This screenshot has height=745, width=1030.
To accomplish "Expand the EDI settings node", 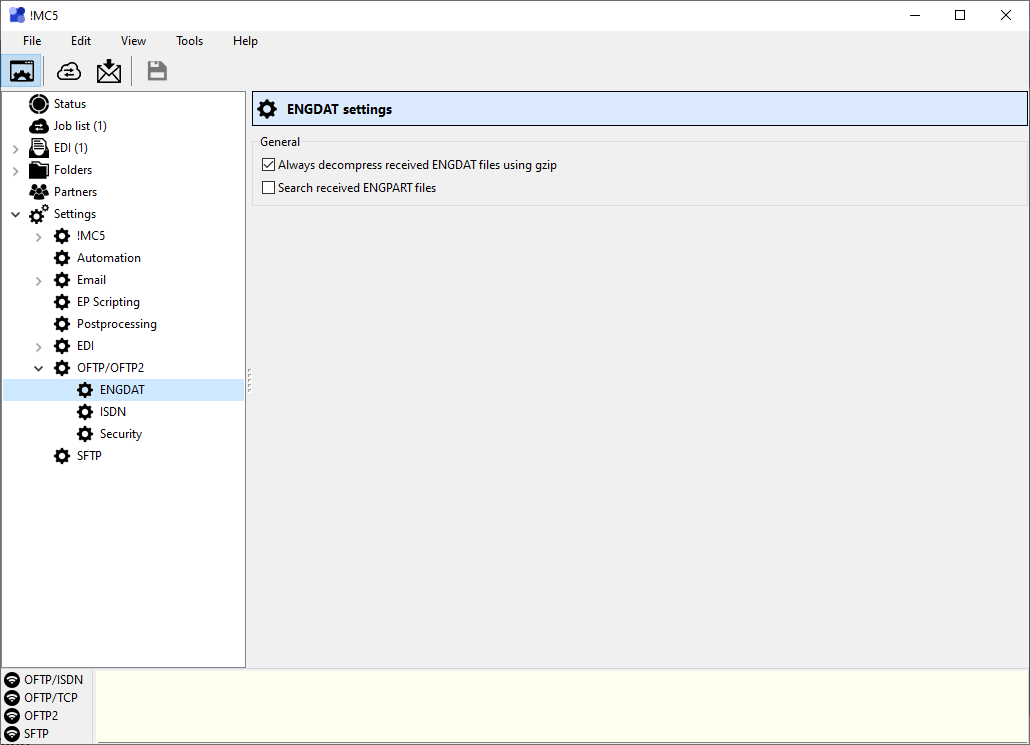I will click(x=39, y=346).
